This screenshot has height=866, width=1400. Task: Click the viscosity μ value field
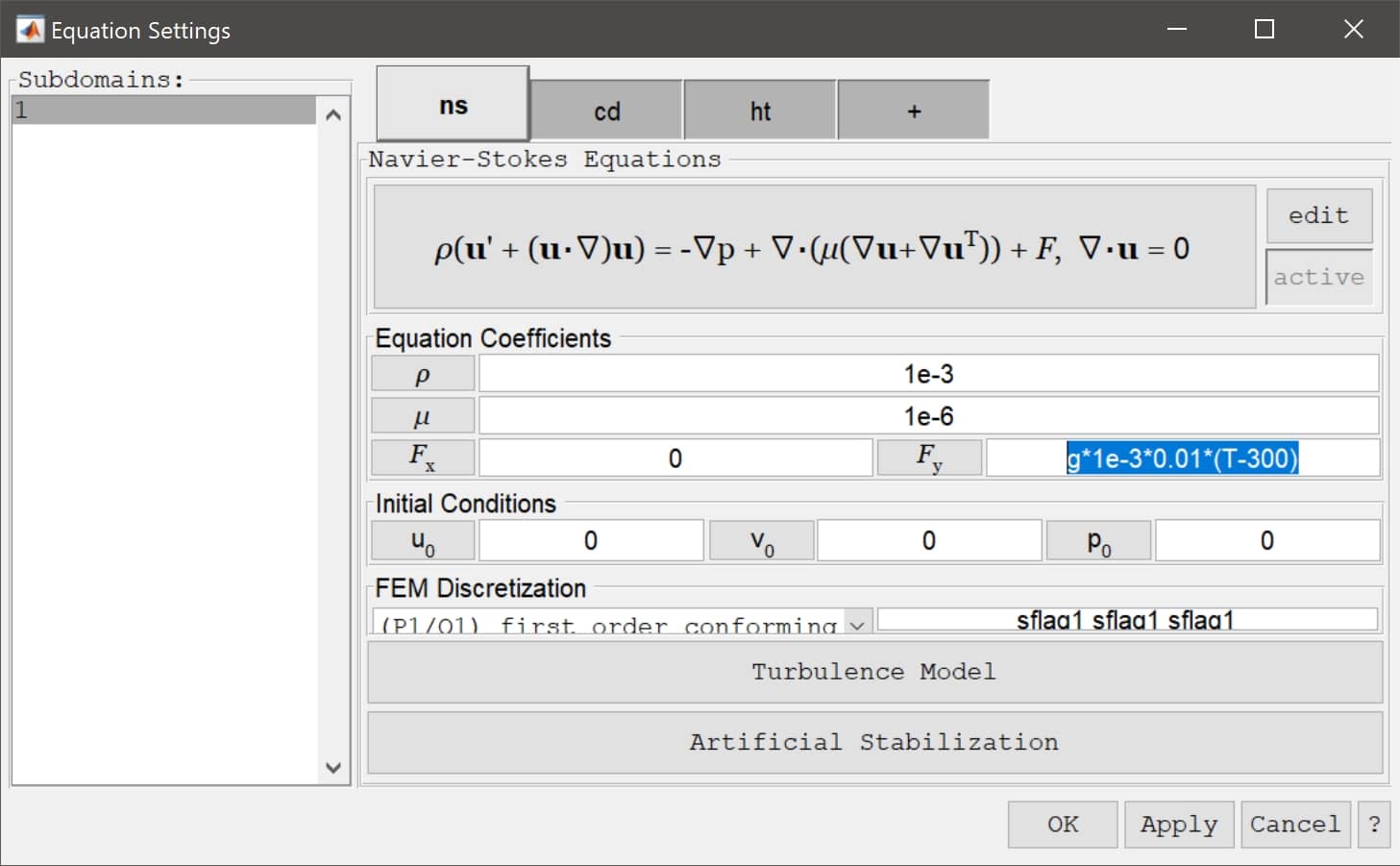[928, 416]
